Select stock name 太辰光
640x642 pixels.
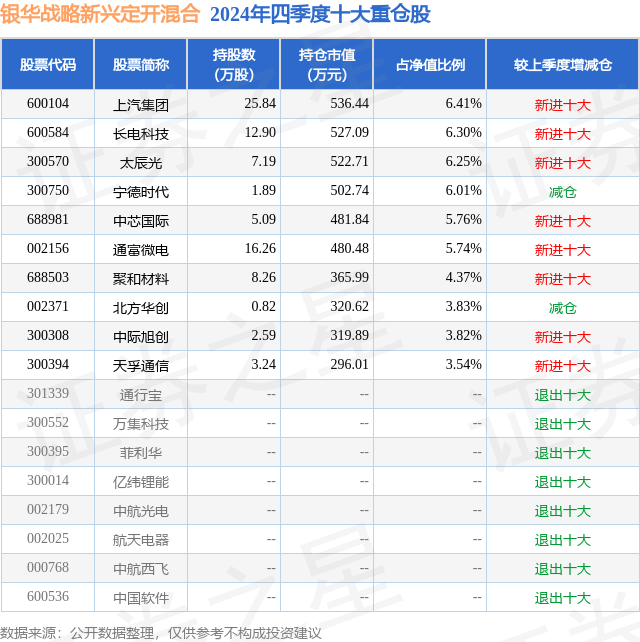tap(141, 163)
